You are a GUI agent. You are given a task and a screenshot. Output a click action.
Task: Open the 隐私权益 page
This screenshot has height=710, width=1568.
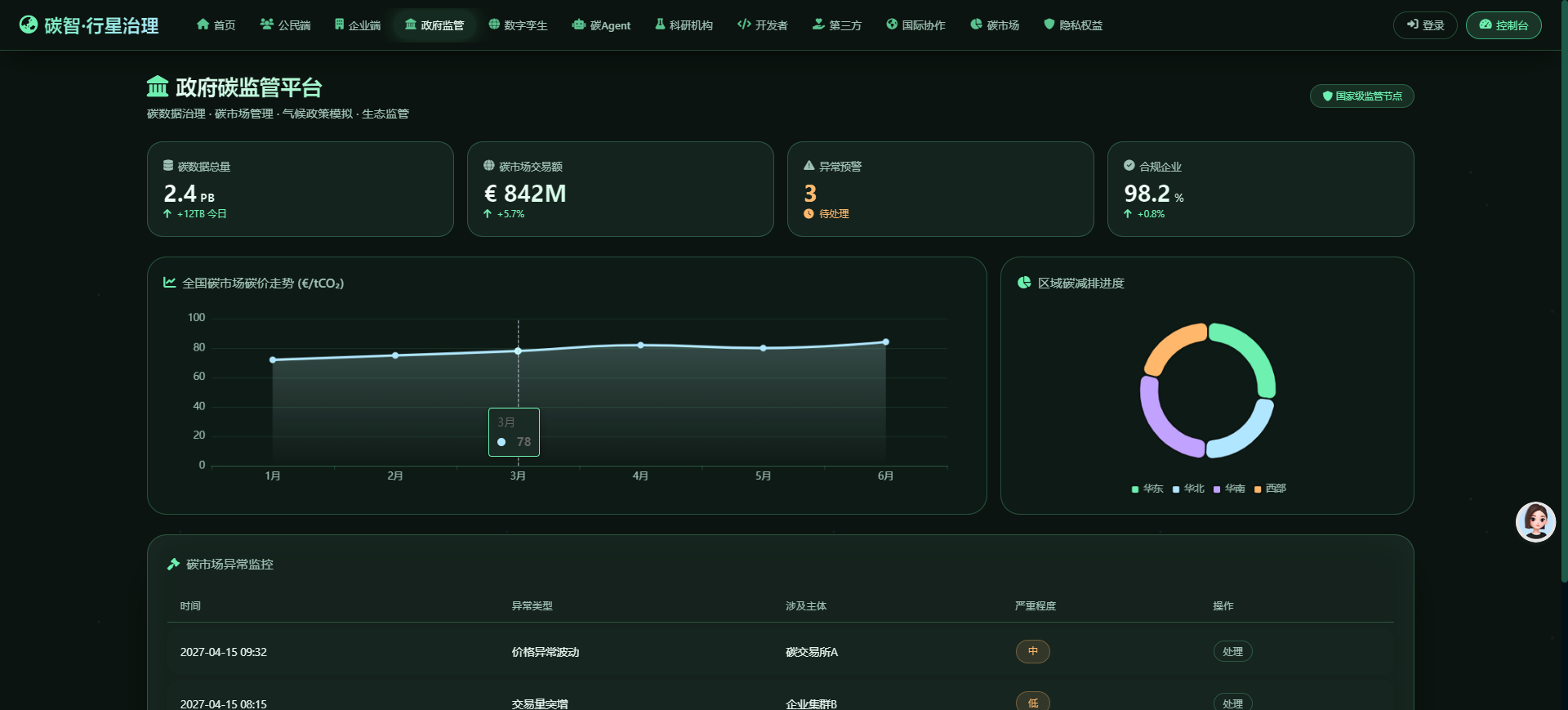tap(1073, 25)
